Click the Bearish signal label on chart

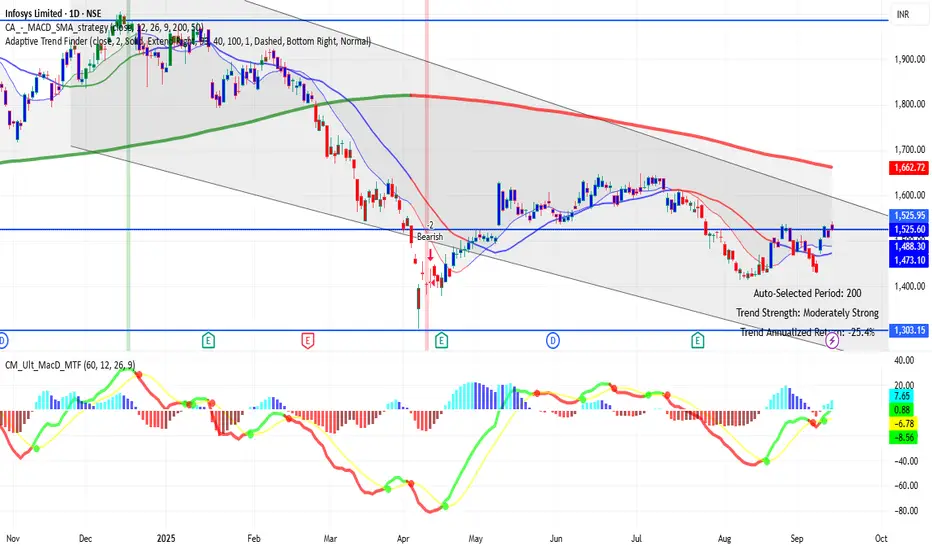pyautogui.click(x=430, y=237)
